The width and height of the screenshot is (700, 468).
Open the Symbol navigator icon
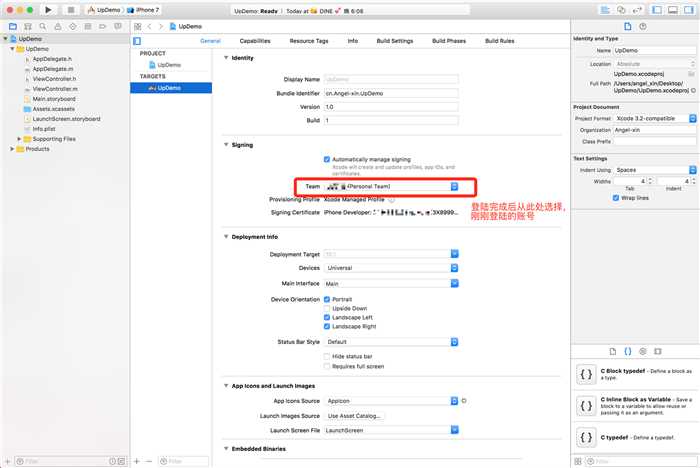pos(28,27)
